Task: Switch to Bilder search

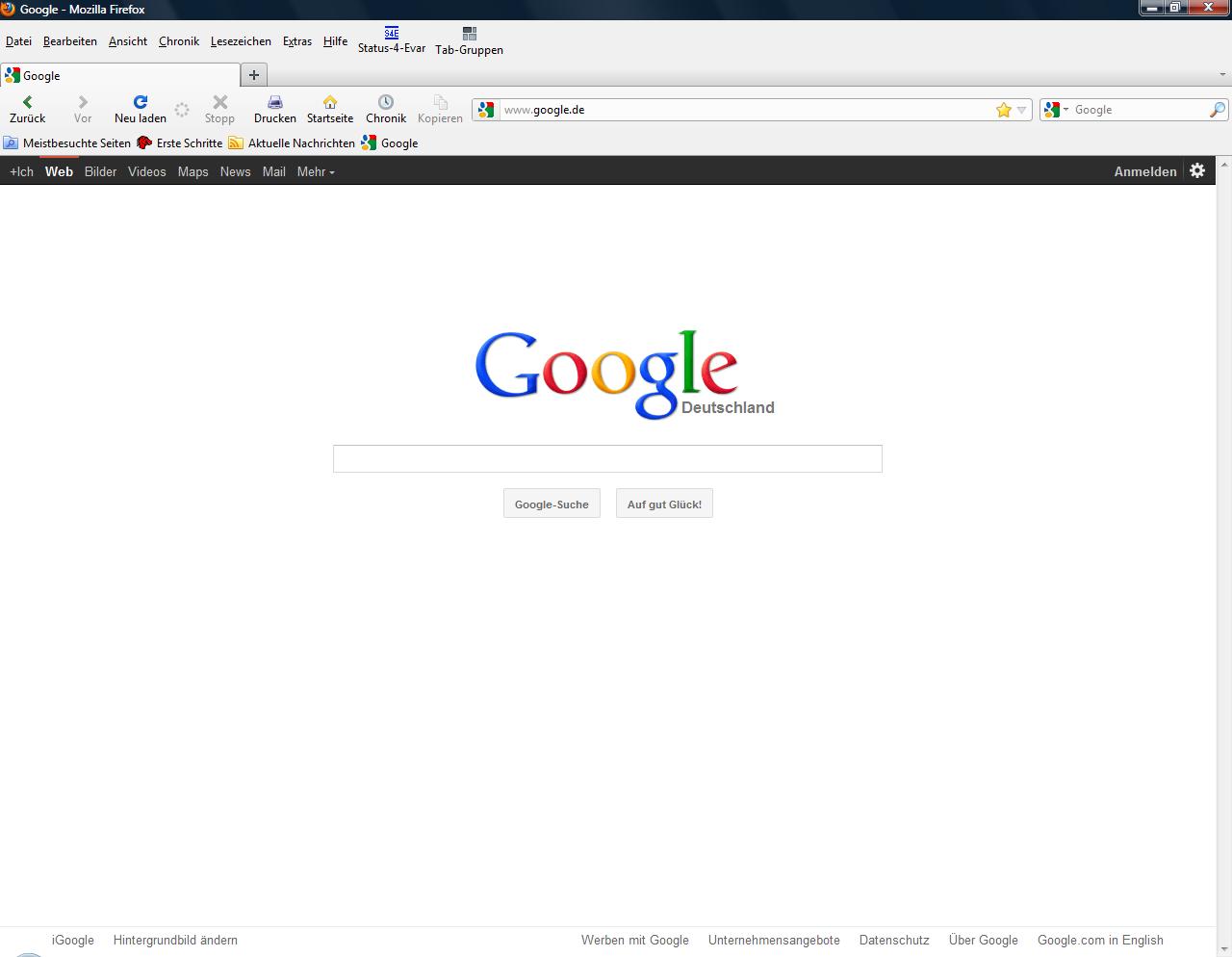Action: pos(100,171)
